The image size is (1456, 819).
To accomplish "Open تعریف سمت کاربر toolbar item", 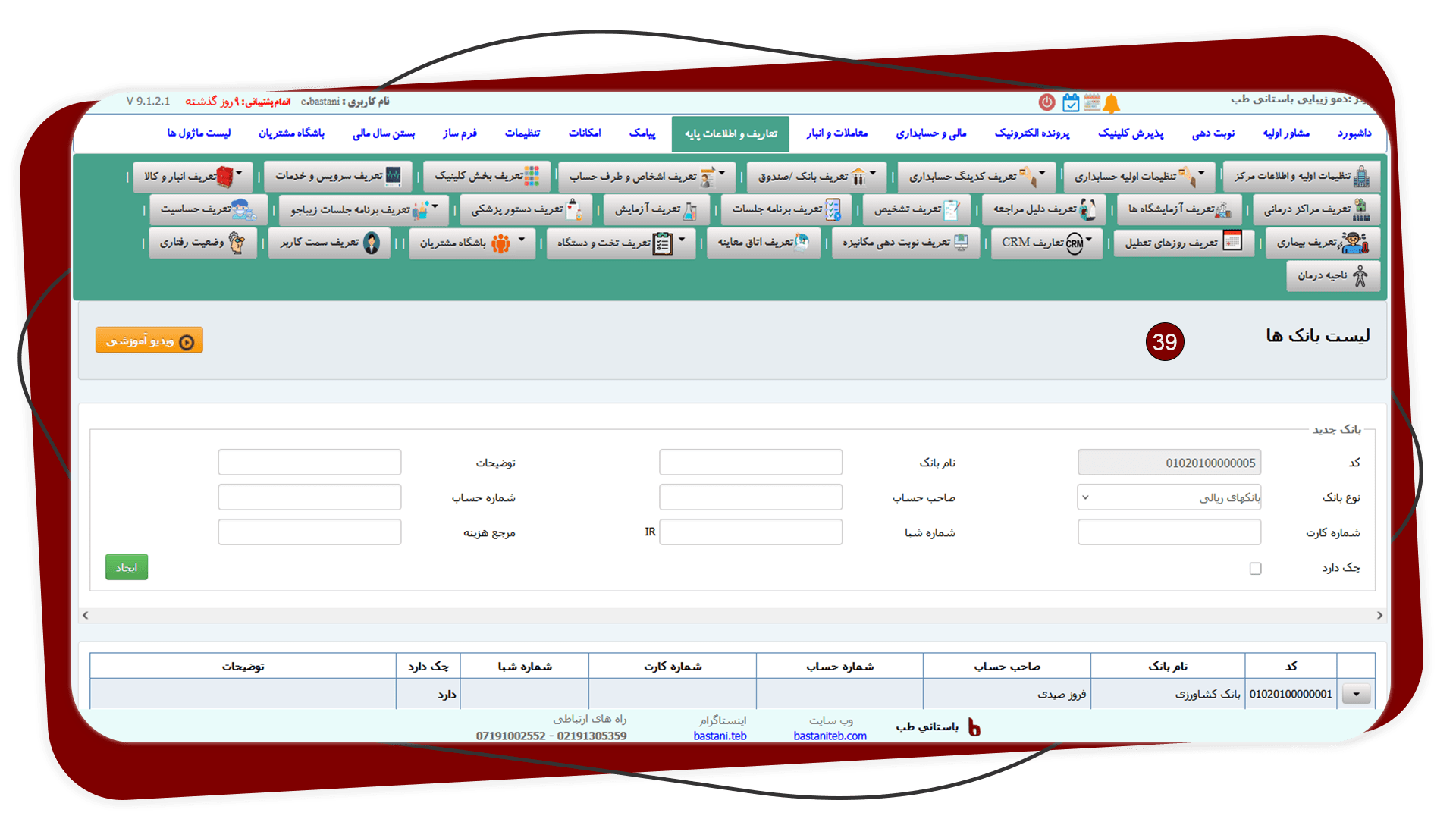I will 329,243.
